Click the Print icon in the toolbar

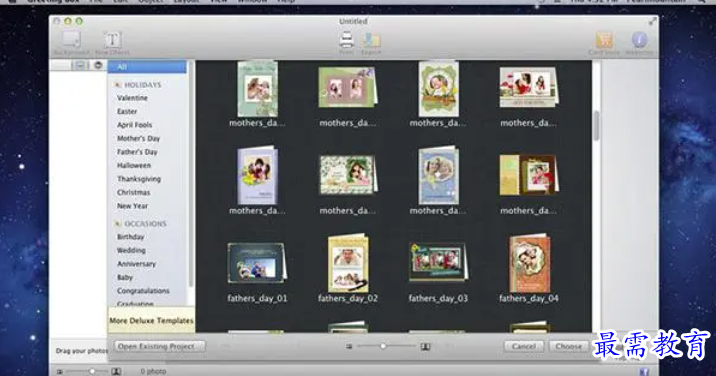point(347,40)
